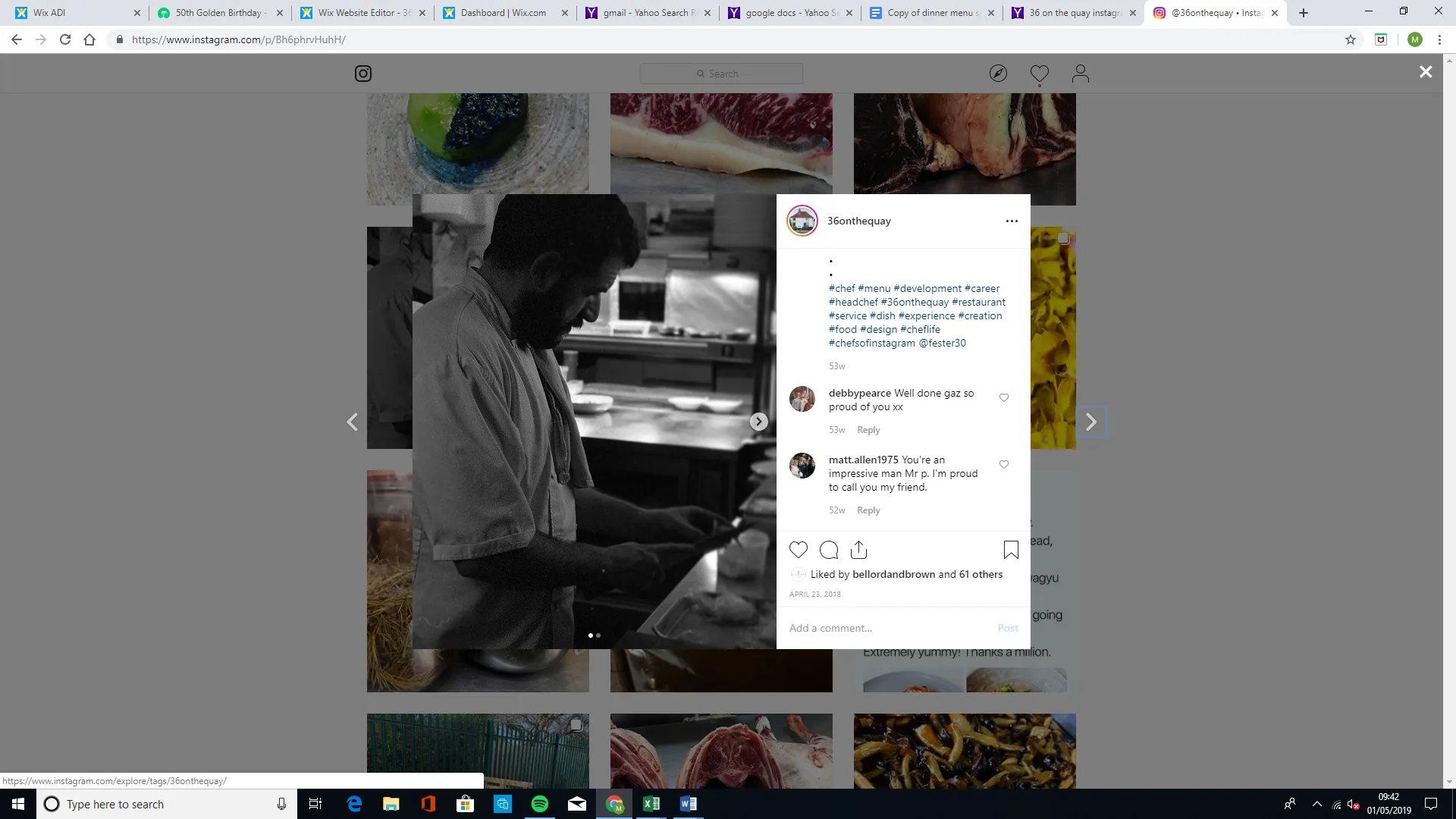Click the #36onthequay hashtag
Viewport: 1456px width, 819px height.
(x=915, y=302)
